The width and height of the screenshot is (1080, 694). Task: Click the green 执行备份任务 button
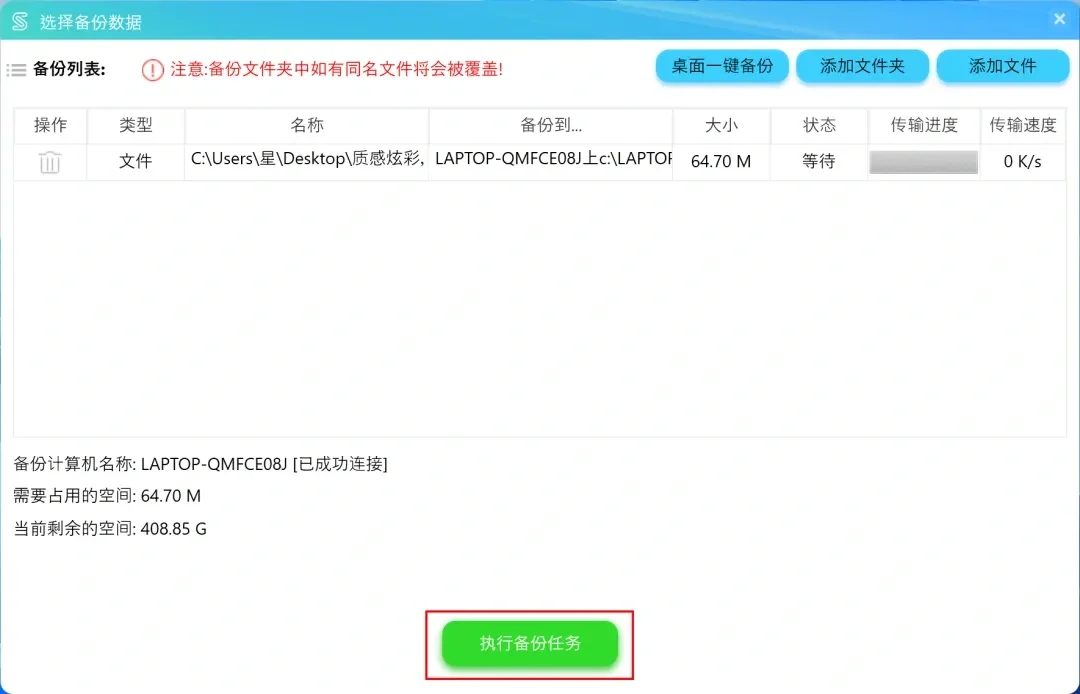tap(530, 644)
